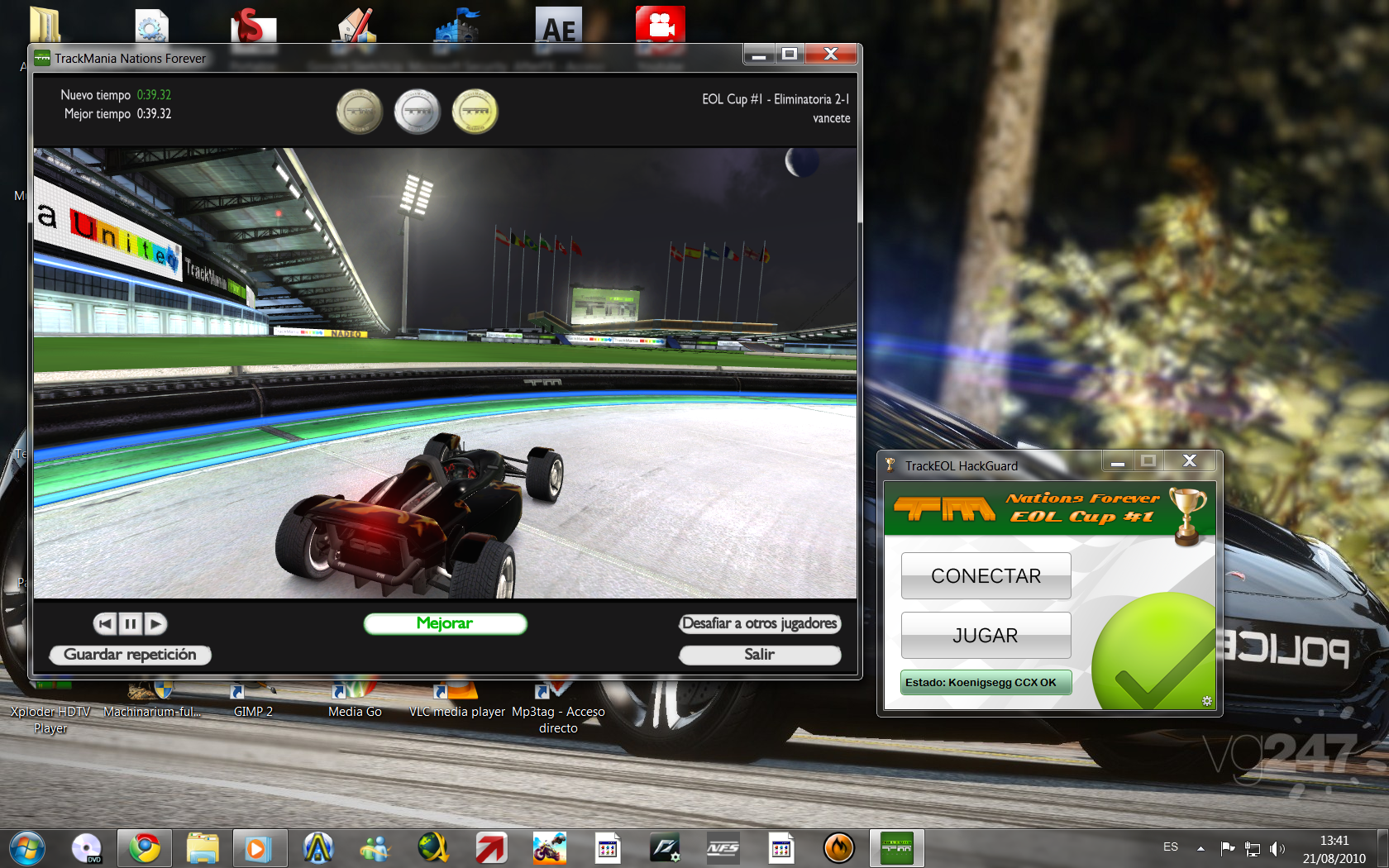
Task: Click the bronze medal icon
Action: pyautogui.click(x=360, y=112)
